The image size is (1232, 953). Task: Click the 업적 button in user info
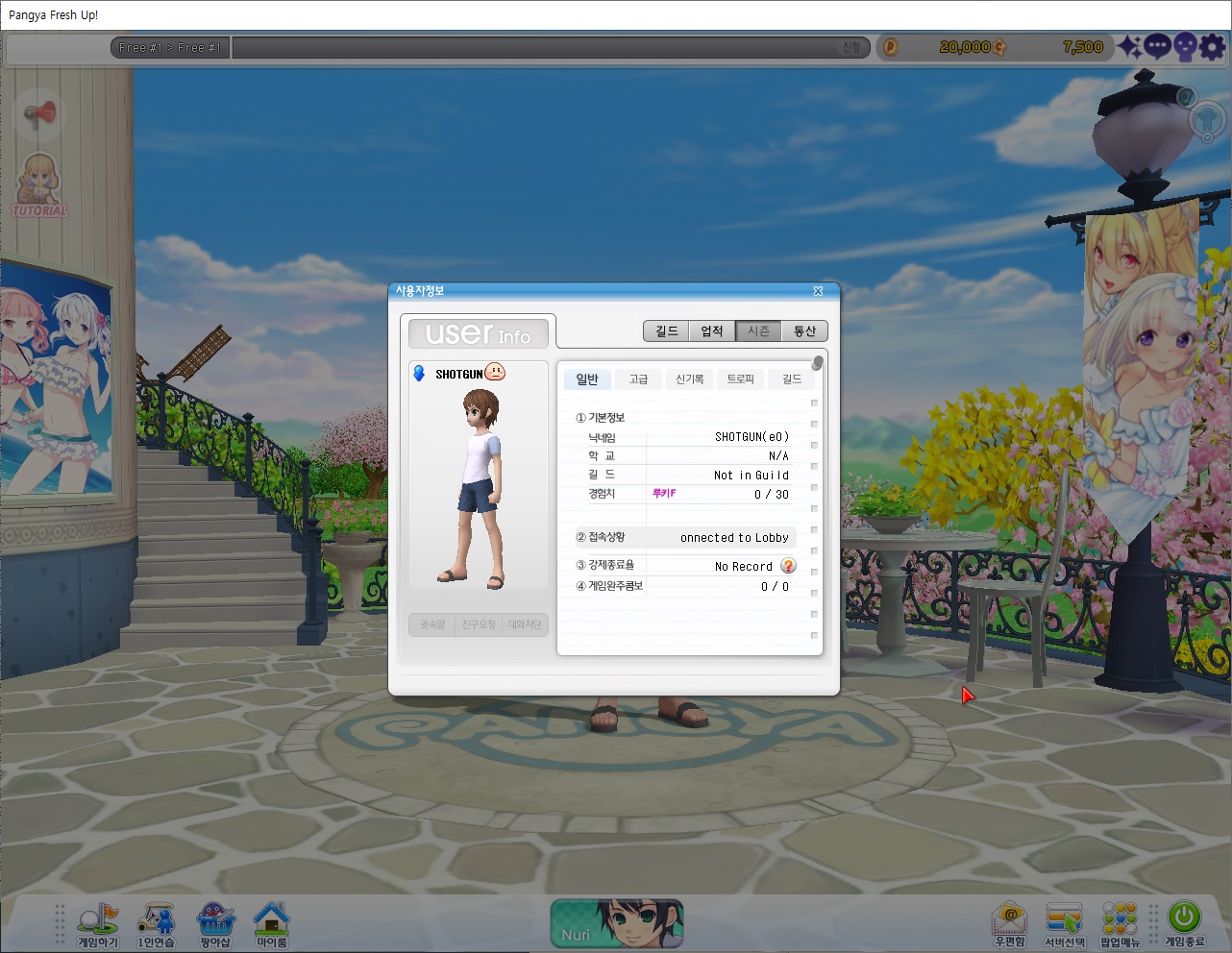click(x=712, y=331)
